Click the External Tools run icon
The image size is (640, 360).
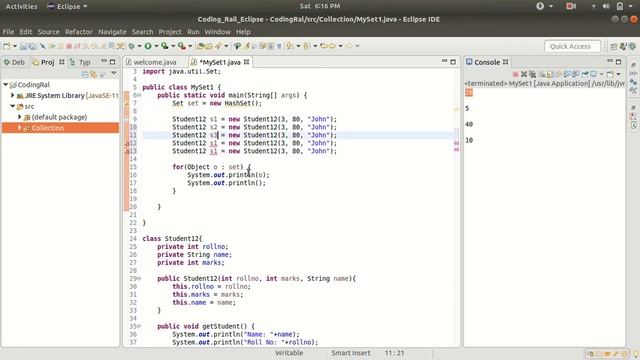[182, 46]
